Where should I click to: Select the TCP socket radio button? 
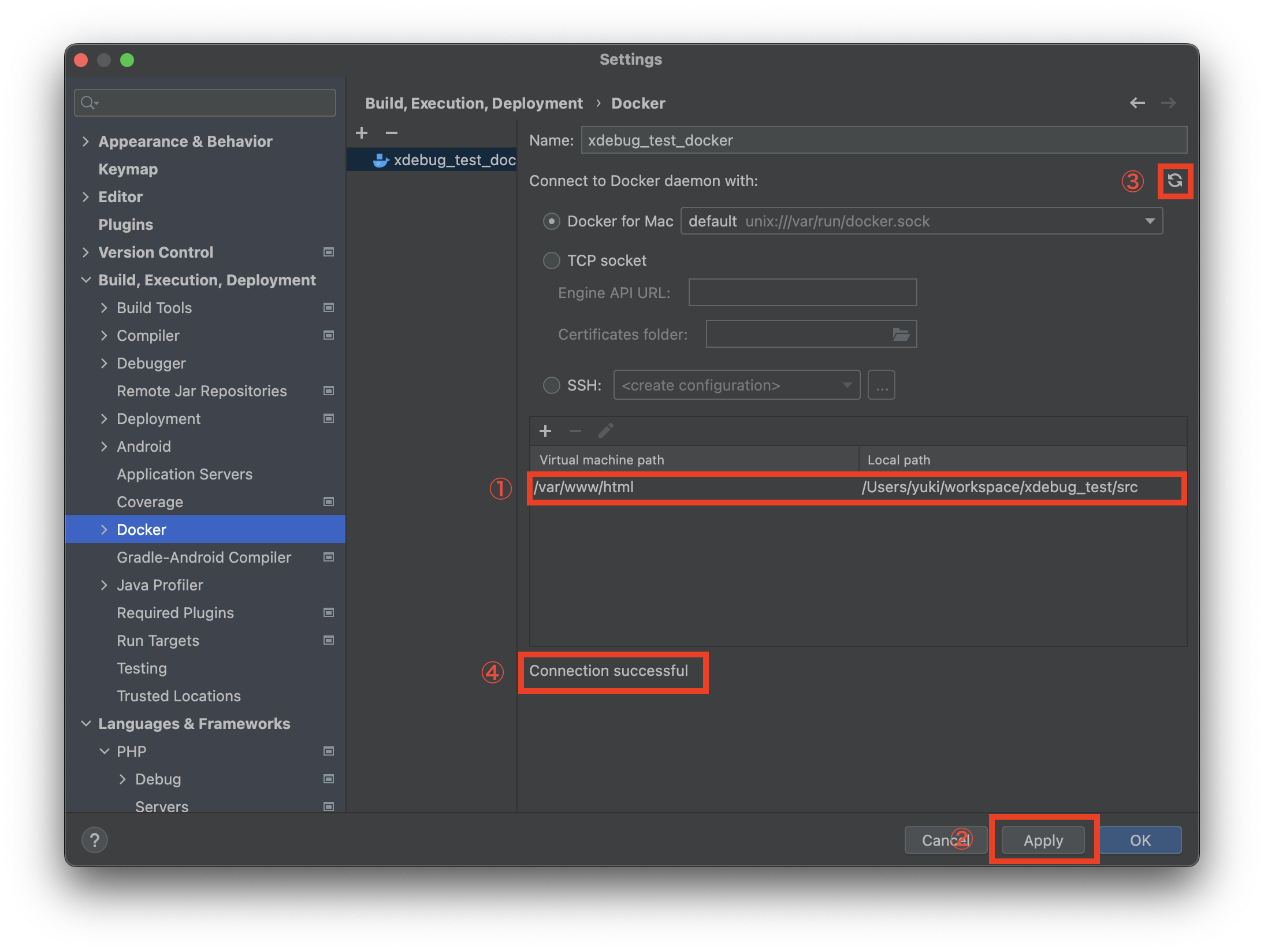coord(552,261)
